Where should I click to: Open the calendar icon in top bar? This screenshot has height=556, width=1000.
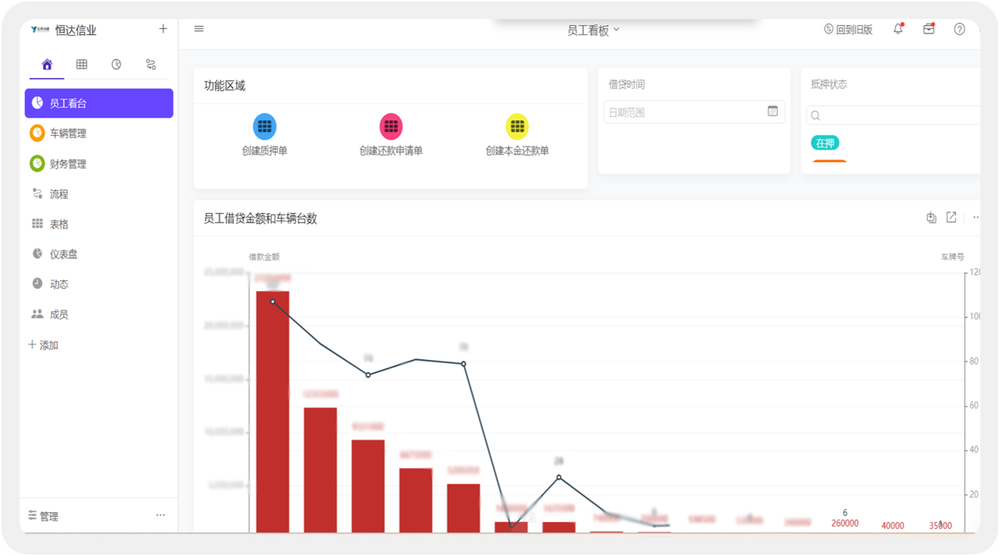coord(929,29)
